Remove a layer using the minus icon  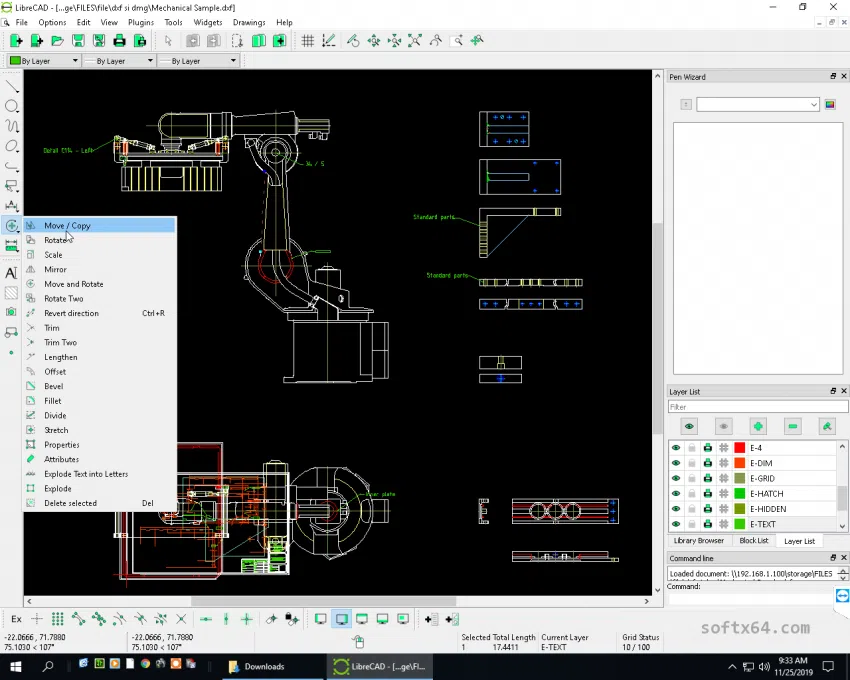pyautogui.click(x=793, y=427)
